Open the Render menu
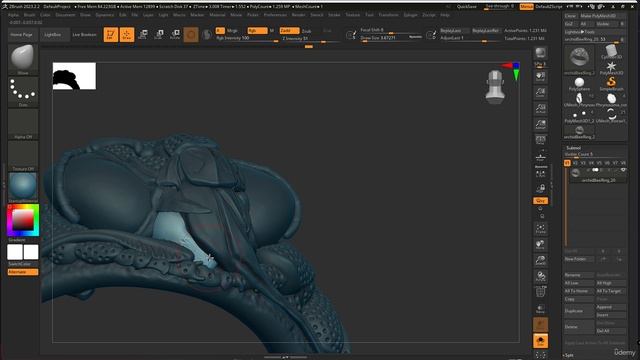 (x=298, y=15)
